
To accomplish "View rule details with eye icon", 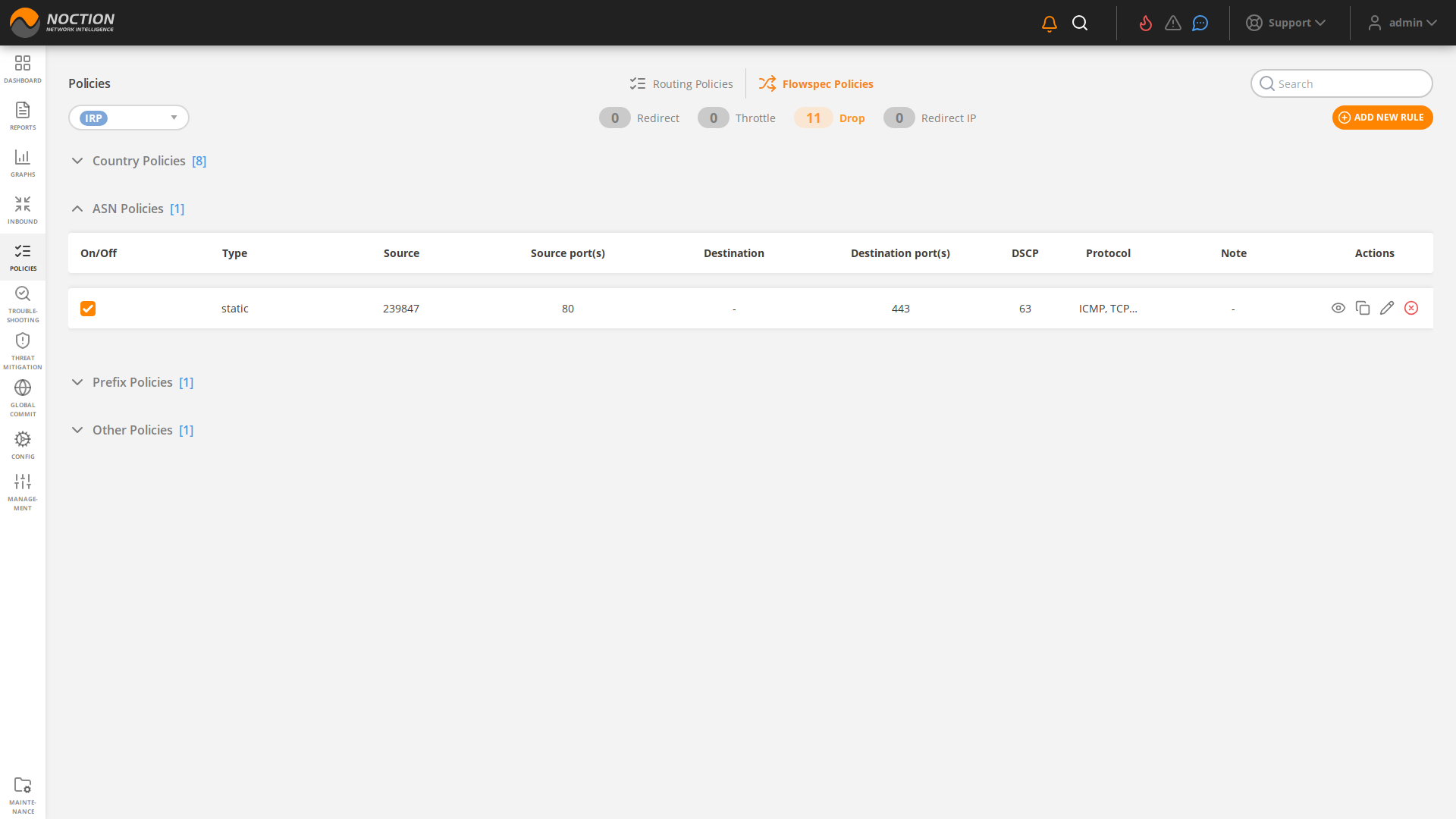I will (1338, 308).
